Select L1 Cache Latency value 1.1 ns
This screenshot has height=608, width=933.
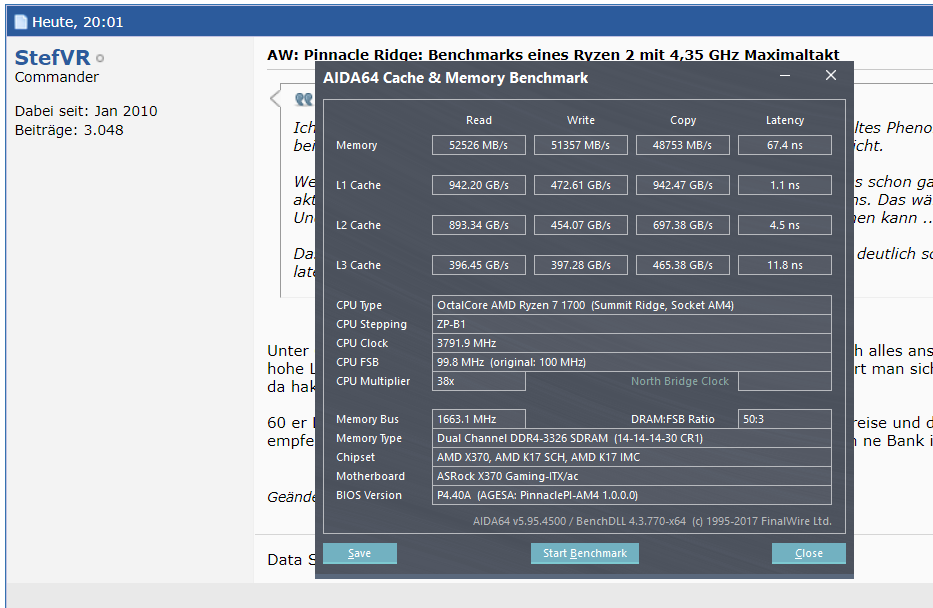tap(784, 185)
